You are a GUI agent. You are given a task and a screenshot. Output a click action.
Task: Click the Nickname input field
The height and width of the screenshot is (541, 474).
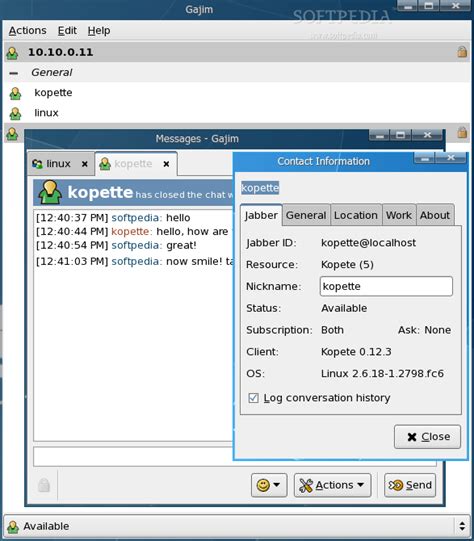[386, 286]
